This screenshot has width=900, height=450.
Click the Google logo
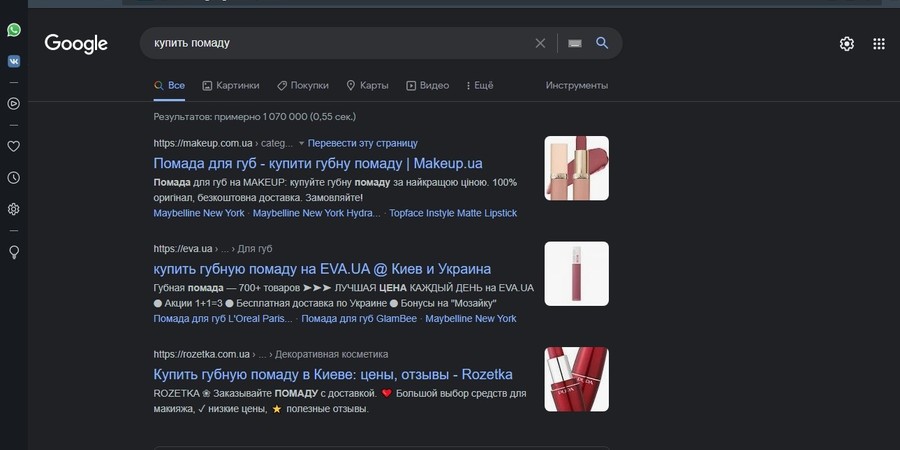(76, 44)
